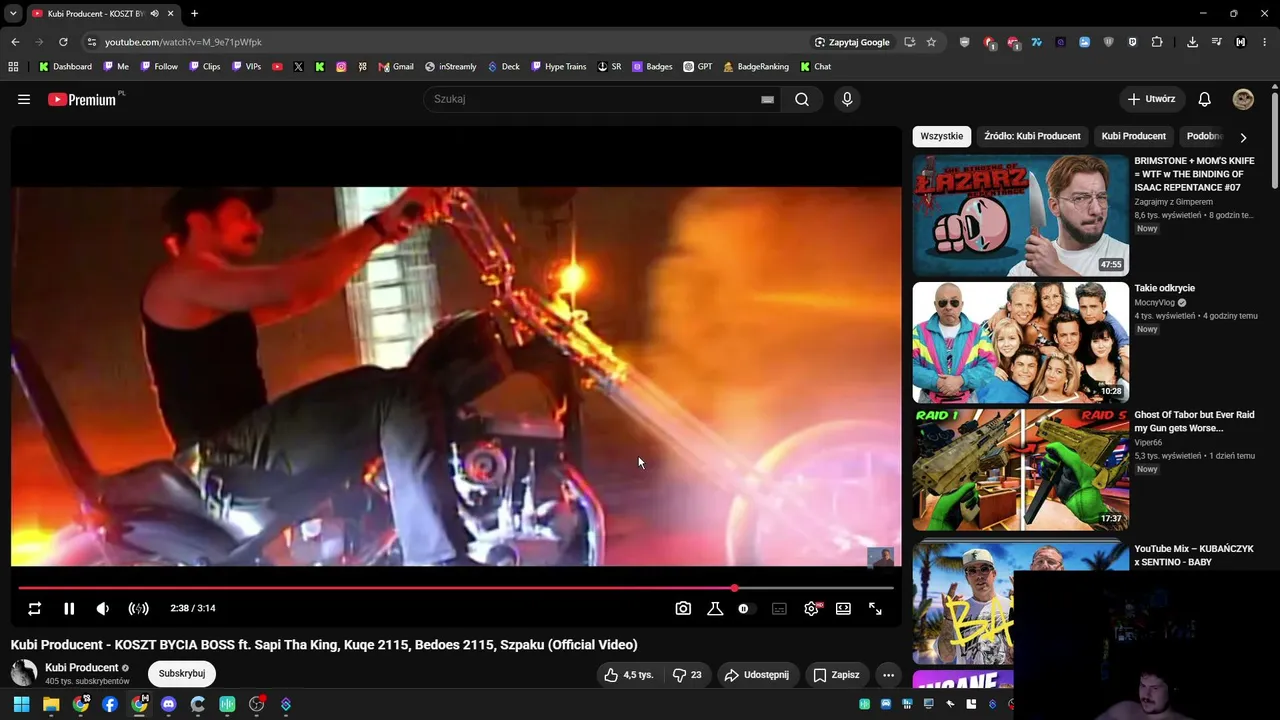Bookmark this page with the star
The height and width of the screenshot is (720, 1280).
(931, 42)
